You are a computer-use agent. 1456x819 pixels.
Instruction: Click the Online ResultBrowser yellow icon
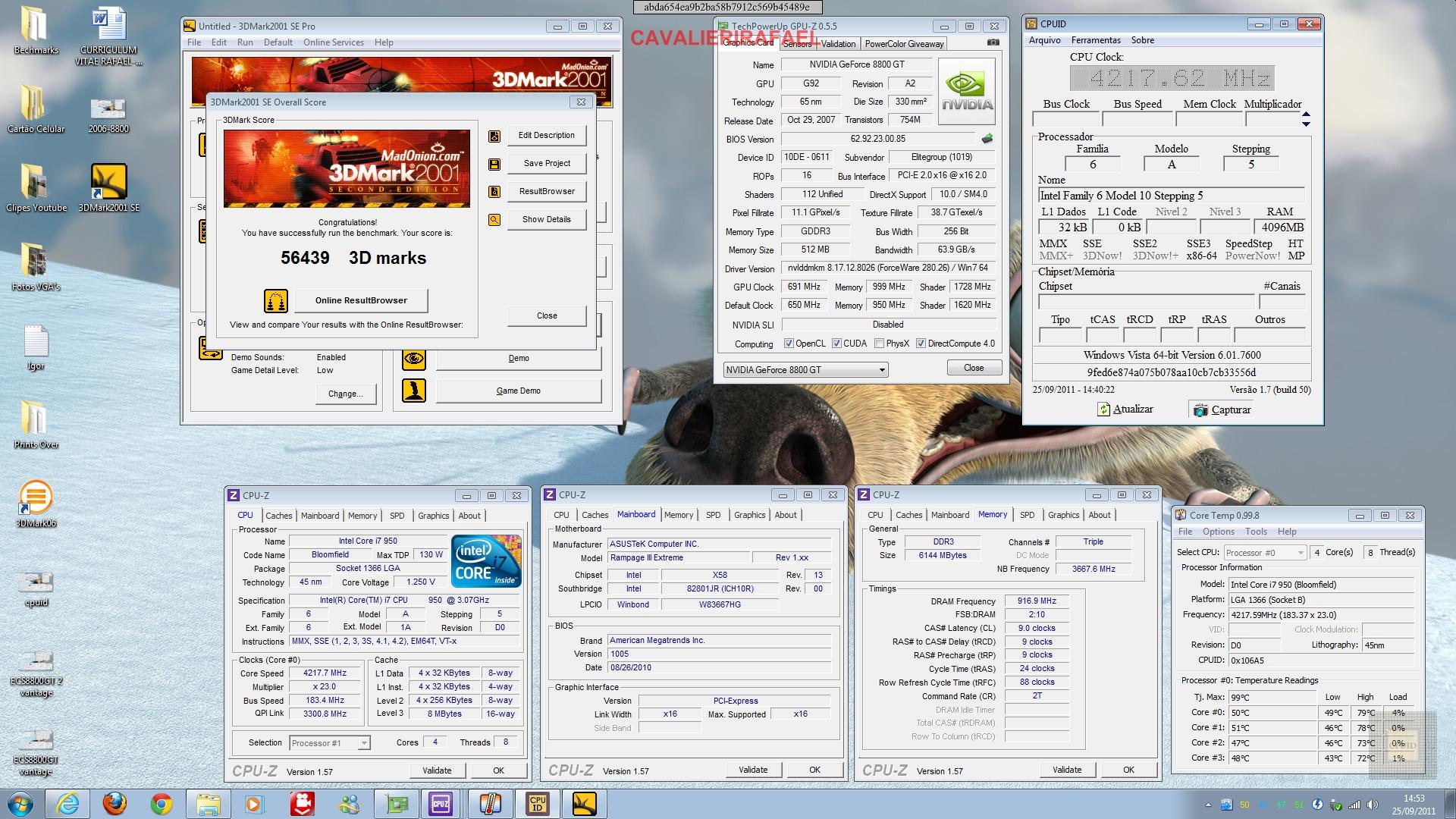276,301
